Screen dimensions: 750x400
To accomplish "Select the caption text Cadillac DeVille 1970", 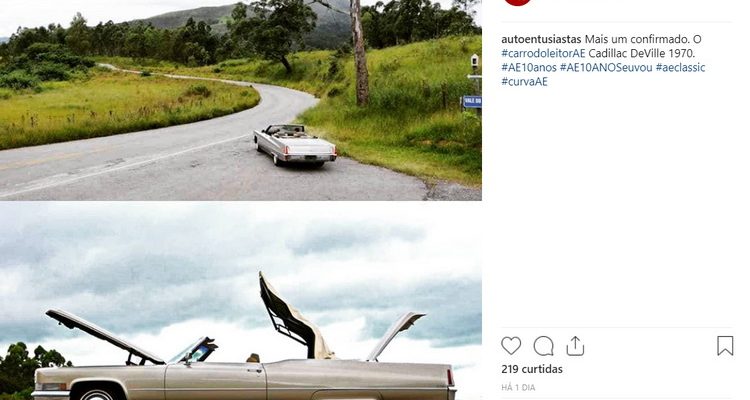I will click(641, 53).
